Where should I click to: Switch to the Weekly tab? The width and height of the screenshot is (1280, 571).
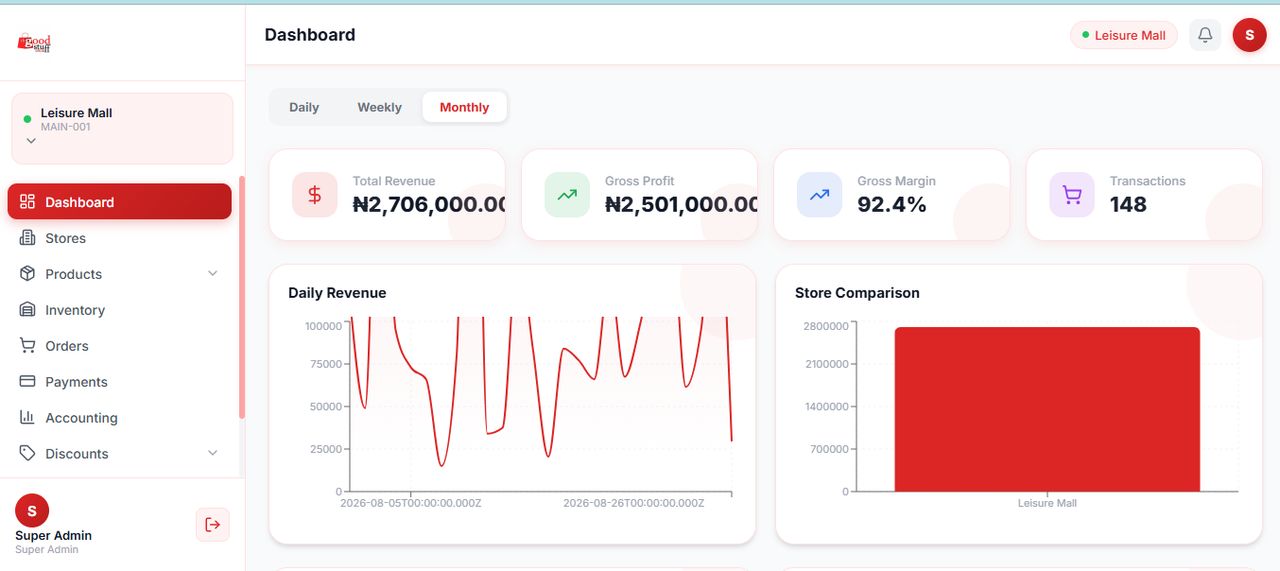[x=379, y=107]
